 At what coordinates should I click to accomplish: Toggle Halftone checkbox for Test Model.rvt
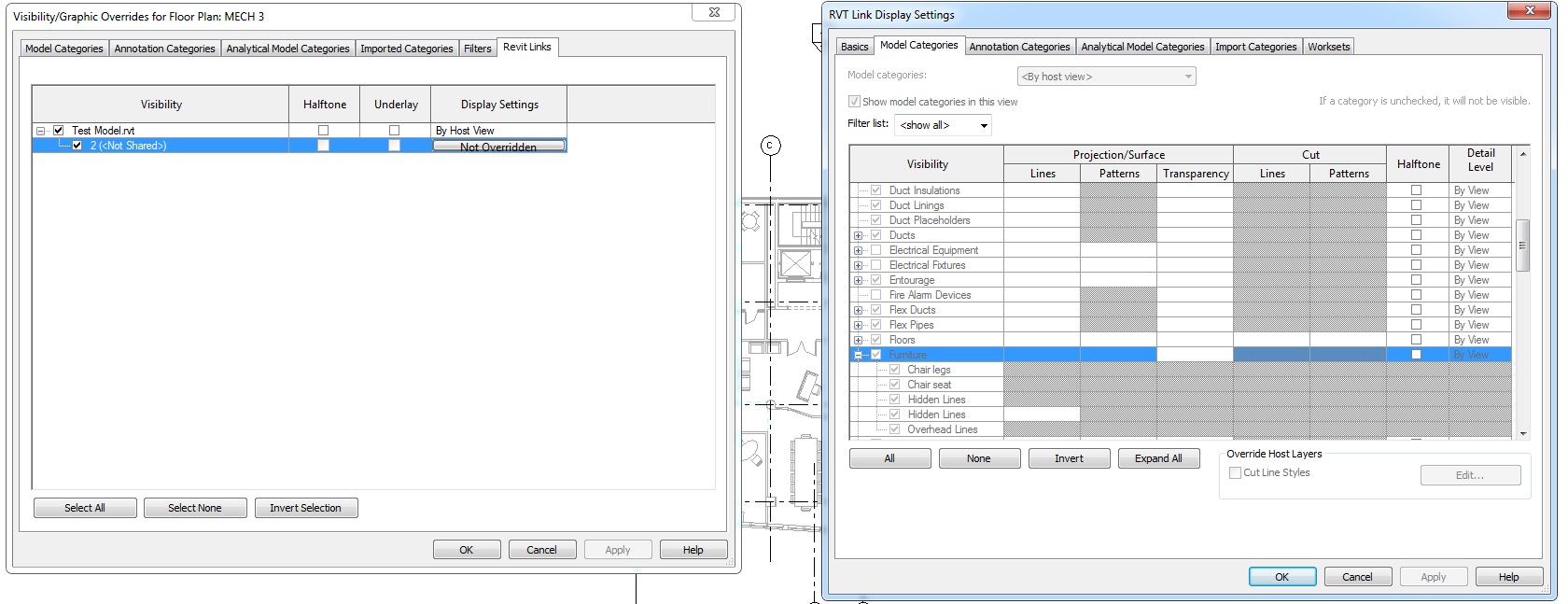[323, 131]
